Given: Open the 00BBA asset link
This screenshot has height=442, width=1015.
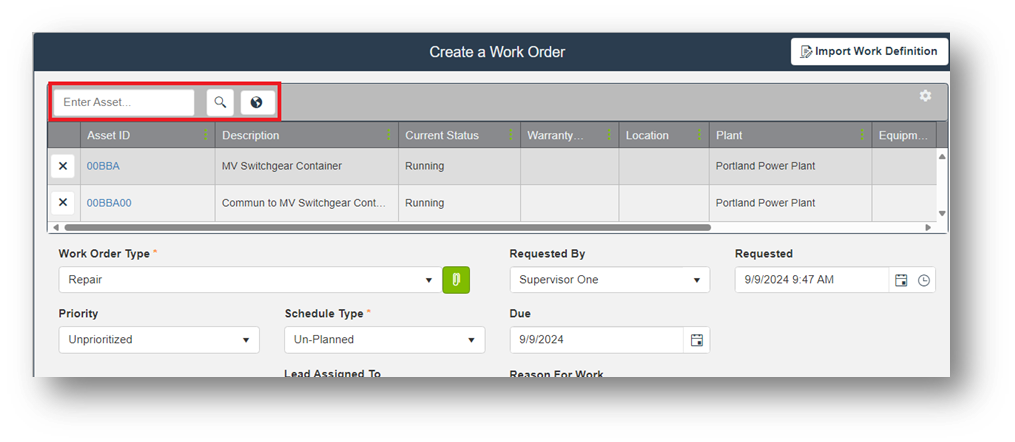Looking at the screenshot, I should (x=103, y=166).
